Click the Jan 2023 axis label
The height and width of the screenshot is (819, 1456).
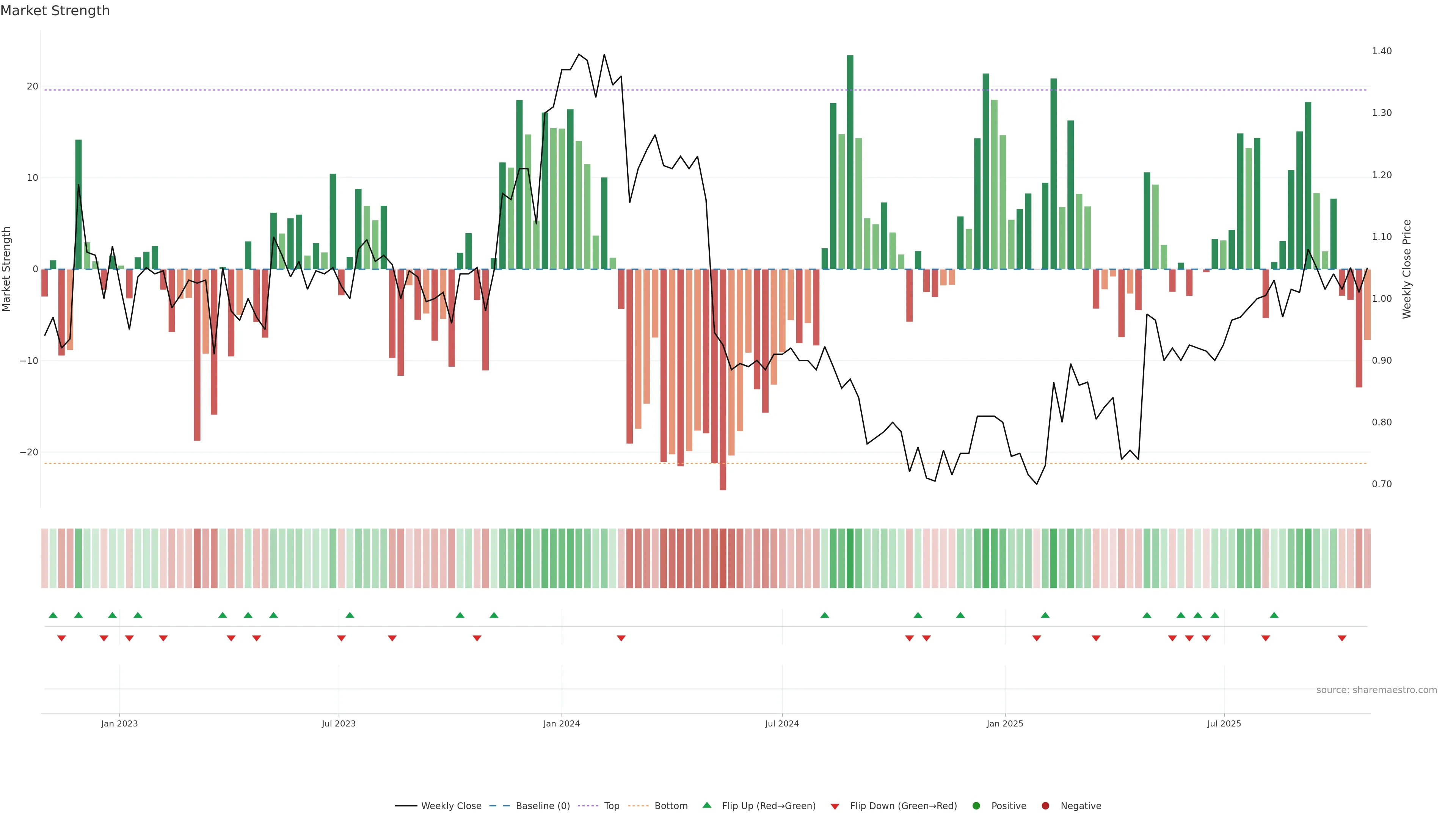tap(119, 723)
